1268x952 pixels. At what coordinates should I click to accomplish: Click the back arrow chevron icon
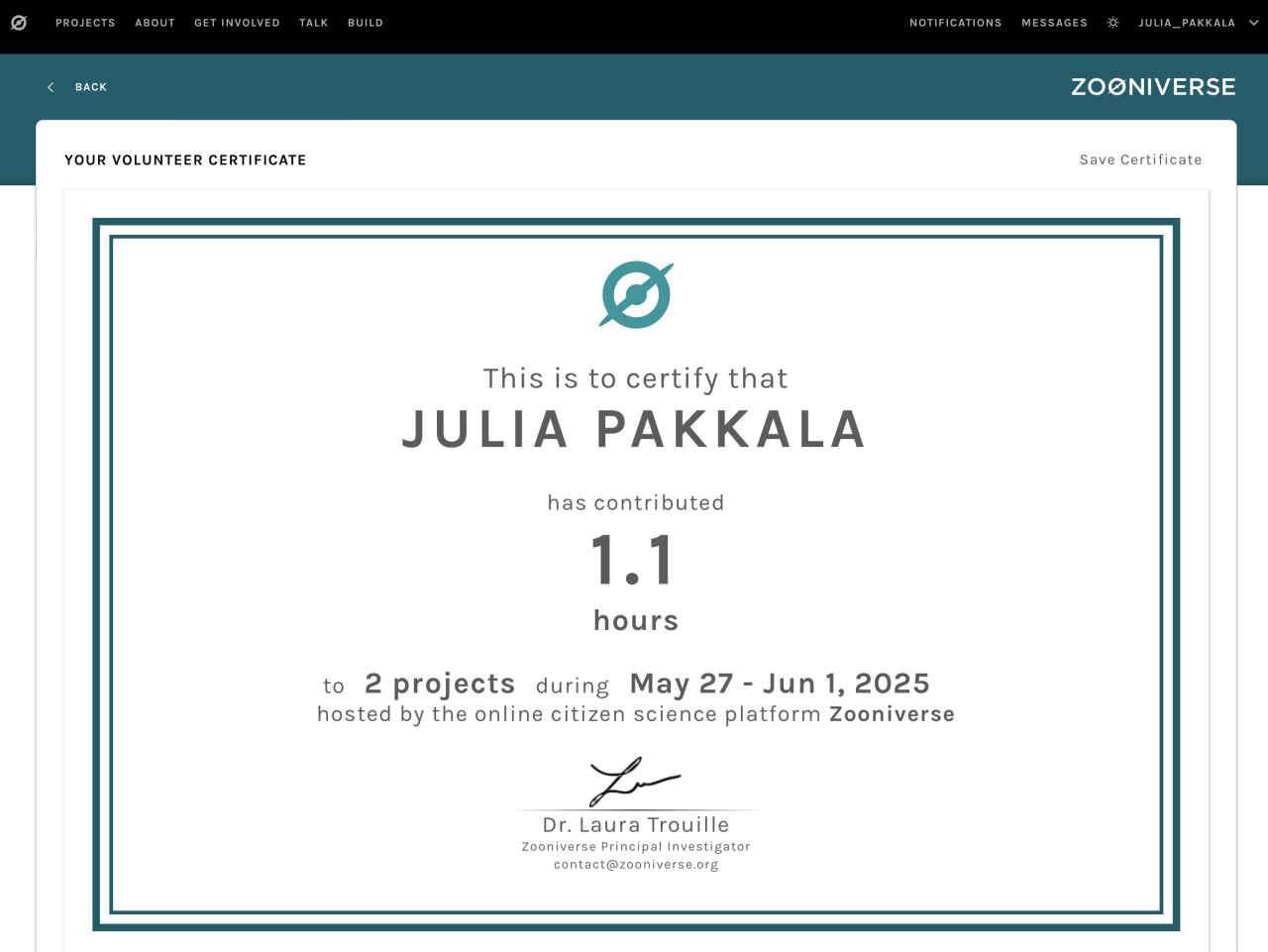pyautogui.click(x=51, y=87)
